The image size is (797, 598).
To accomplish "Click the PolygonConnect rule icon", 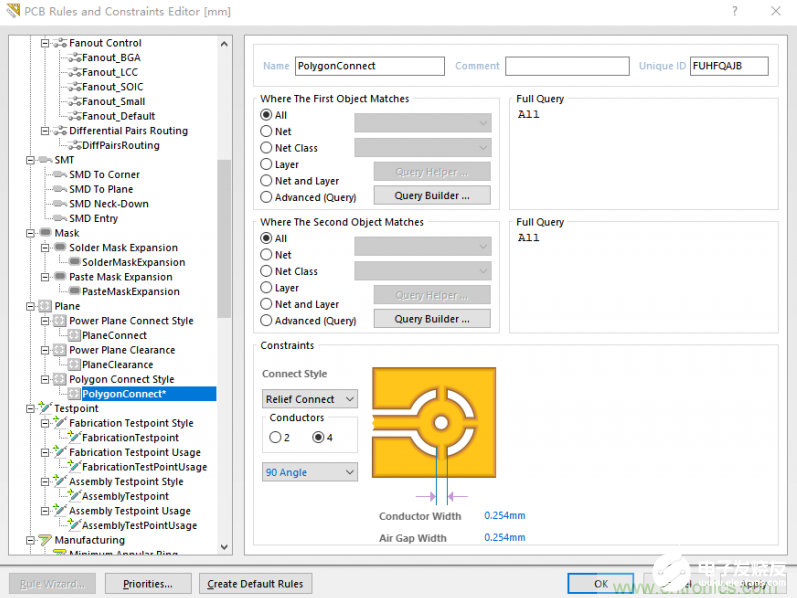I will 75,394.
